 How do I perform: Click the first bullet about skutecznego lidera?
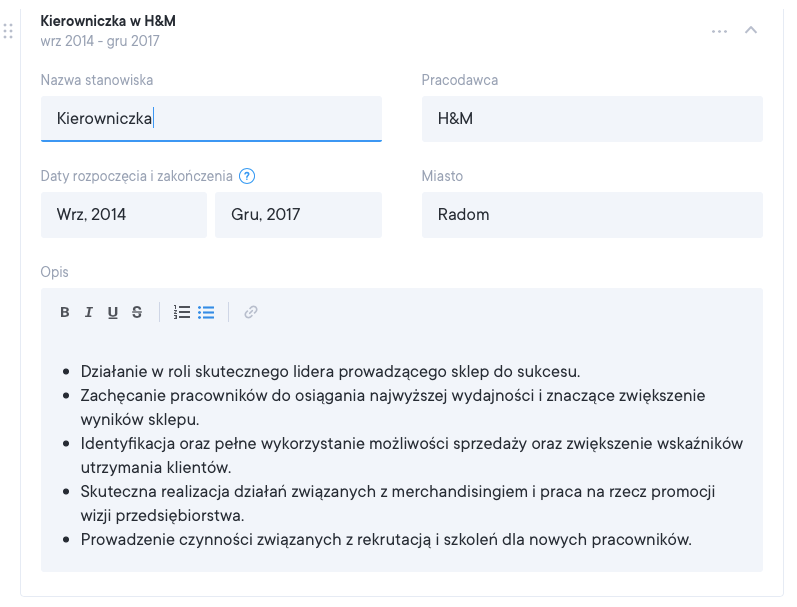pyautogui.click(x=330, y=371)
